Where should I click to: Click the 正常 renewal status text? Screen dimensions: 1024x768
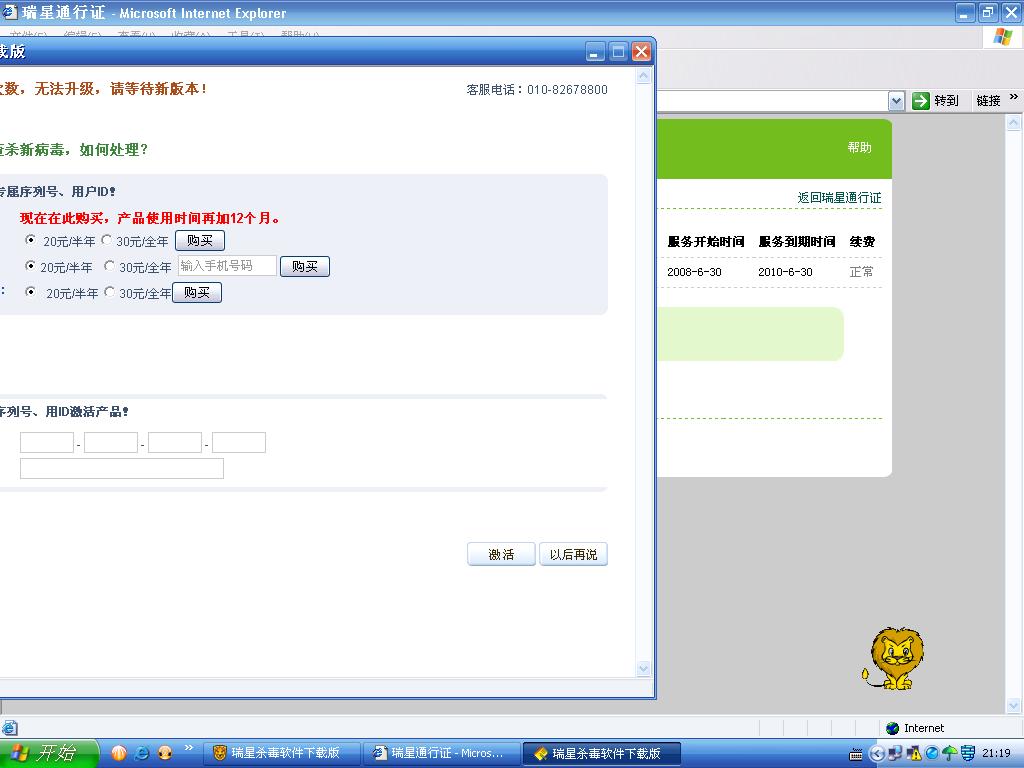pyautogui.click(x=861, y=272)
